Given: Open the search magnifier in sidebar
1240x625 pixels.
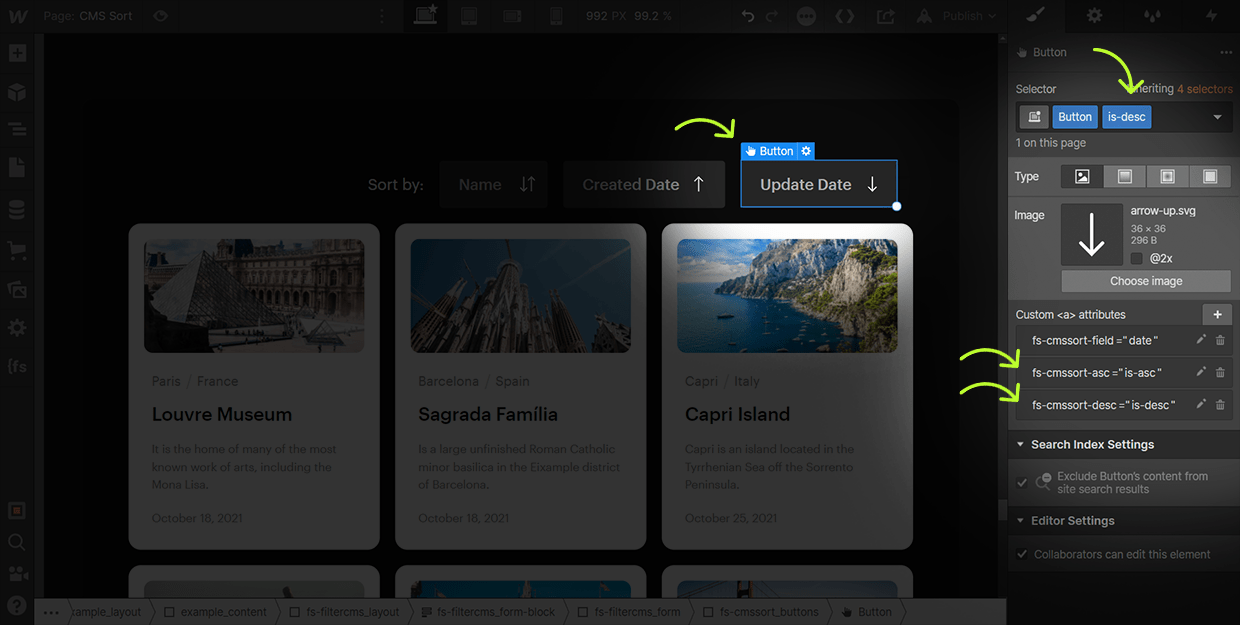Looking at the screenshot, I should tap(17, 542).
